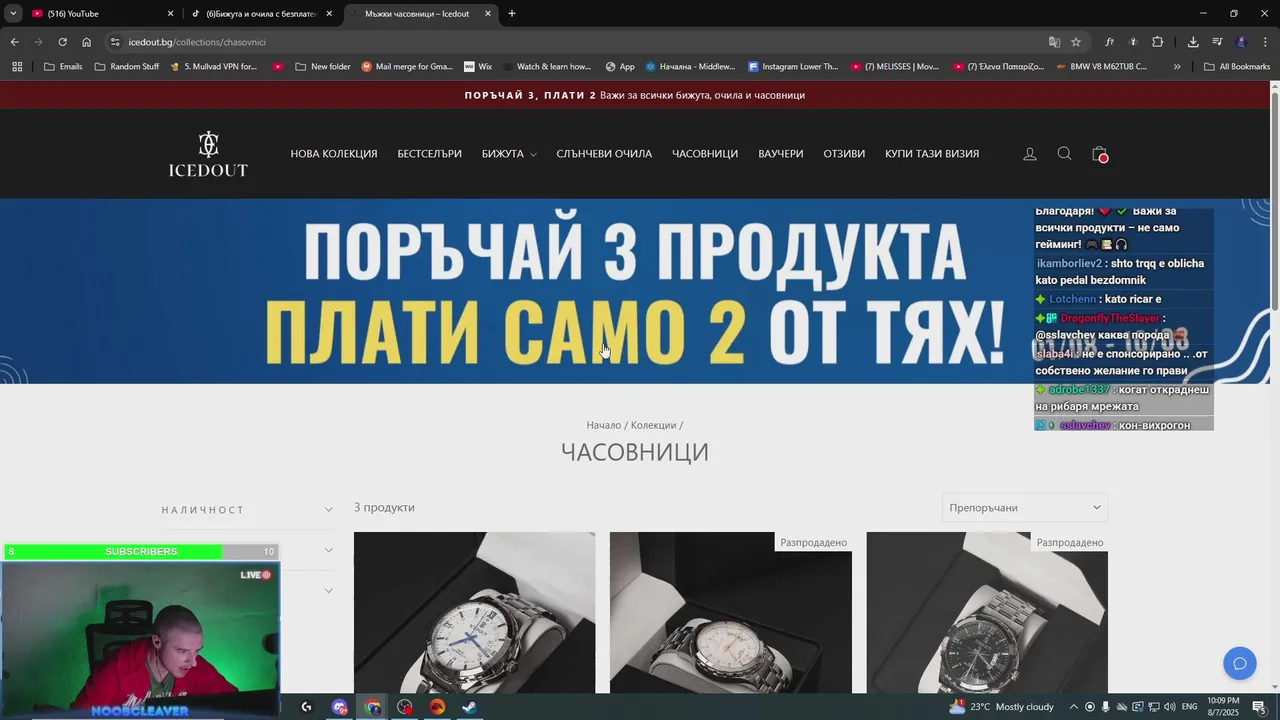The width and height of the screenshot is (1280, 720).
Task: Expand the БИЖУТА menu dropdown
Action: coord(509,154)
